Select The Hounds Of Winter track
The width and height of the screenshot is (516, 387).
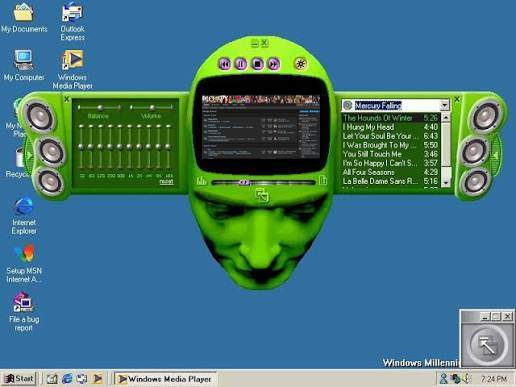pos(390,118)
